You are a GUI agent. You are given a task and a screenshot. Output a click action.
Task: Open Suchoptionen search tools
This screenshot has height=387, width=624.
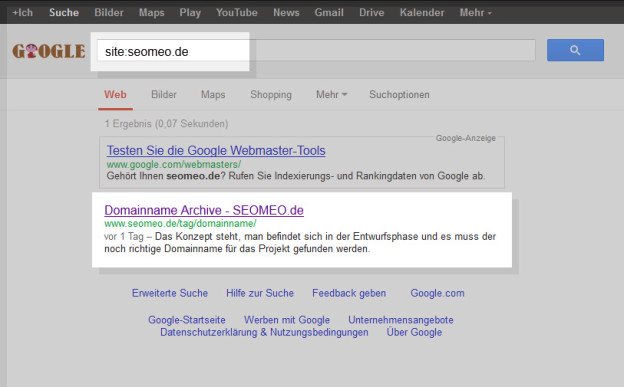click(399, 95)
